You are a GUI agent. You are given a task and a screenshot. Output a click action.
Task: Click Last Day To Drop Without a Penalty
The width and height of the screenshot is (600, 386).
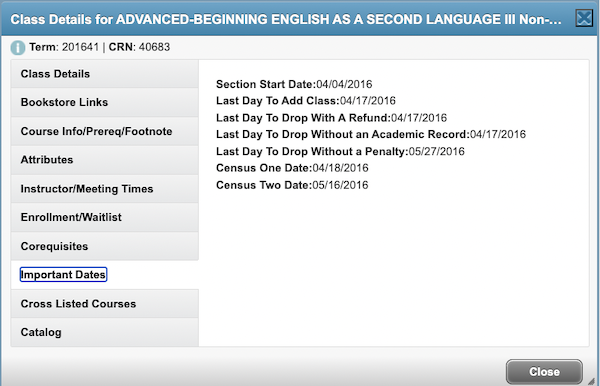pyautogui.click(x=340, y=151)
